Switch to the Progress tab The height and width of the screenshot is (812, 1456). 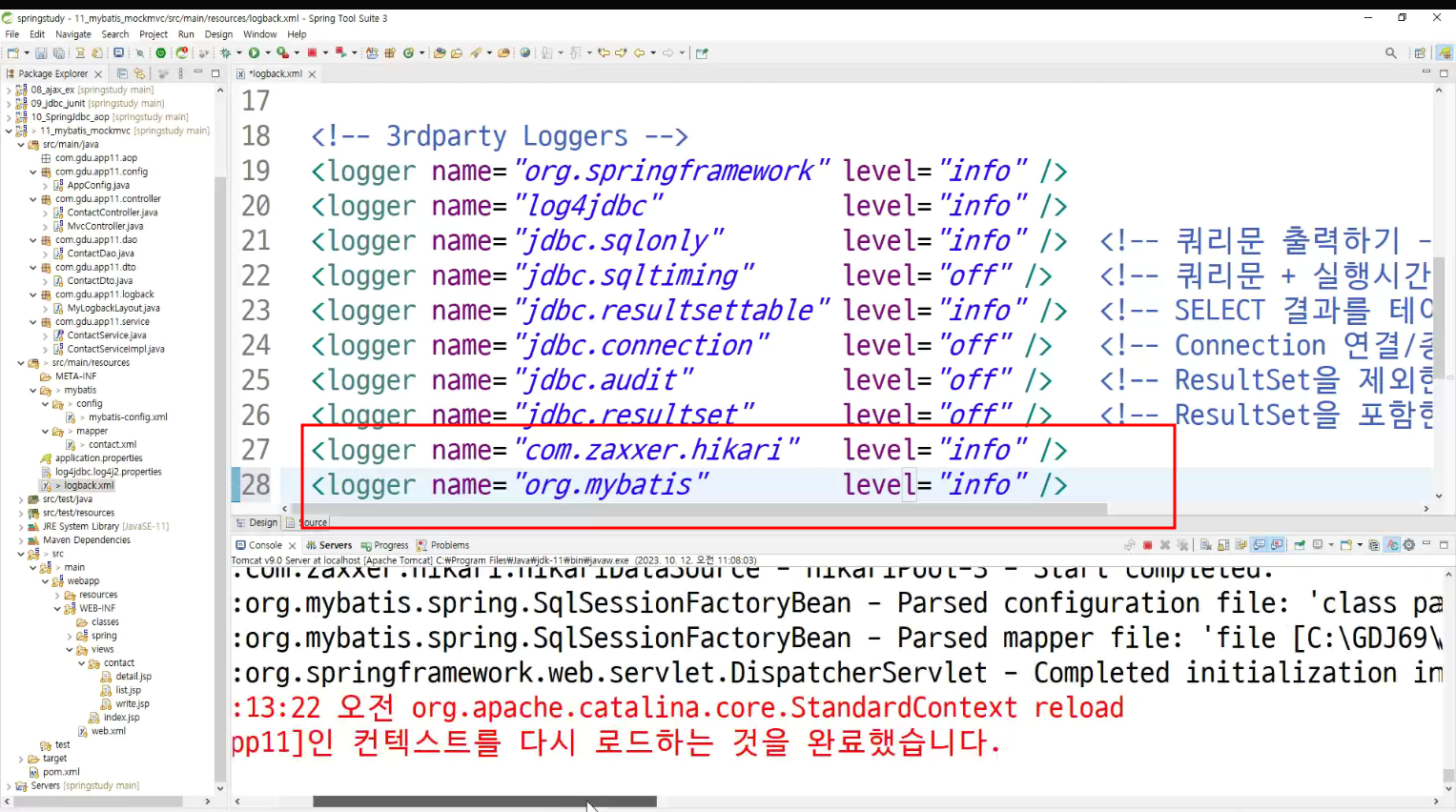tap(385, 545)
